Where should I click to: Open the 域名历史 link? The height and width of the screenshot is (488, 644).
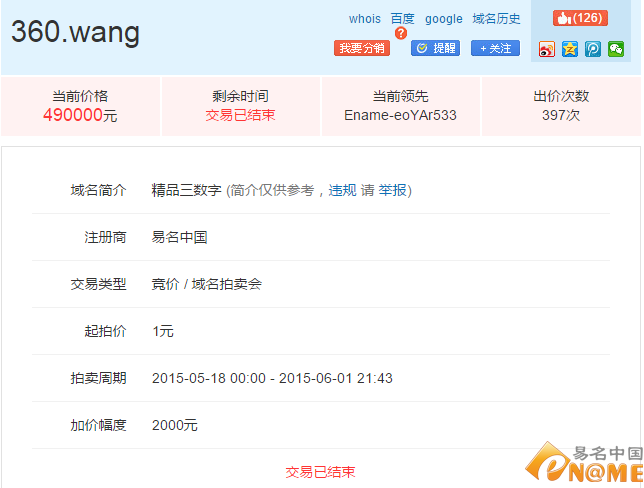click(x=496, y=19)
